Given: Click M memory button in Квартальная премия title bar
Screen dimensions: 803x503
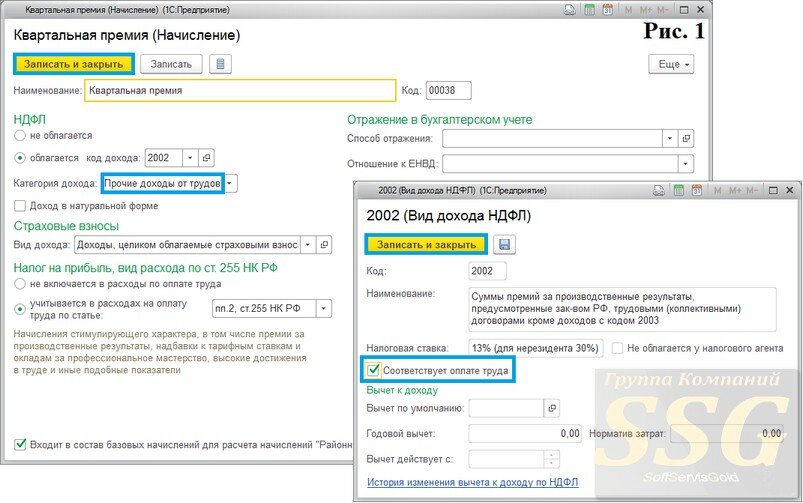Looking at the screenshot, I should point(628,10).
